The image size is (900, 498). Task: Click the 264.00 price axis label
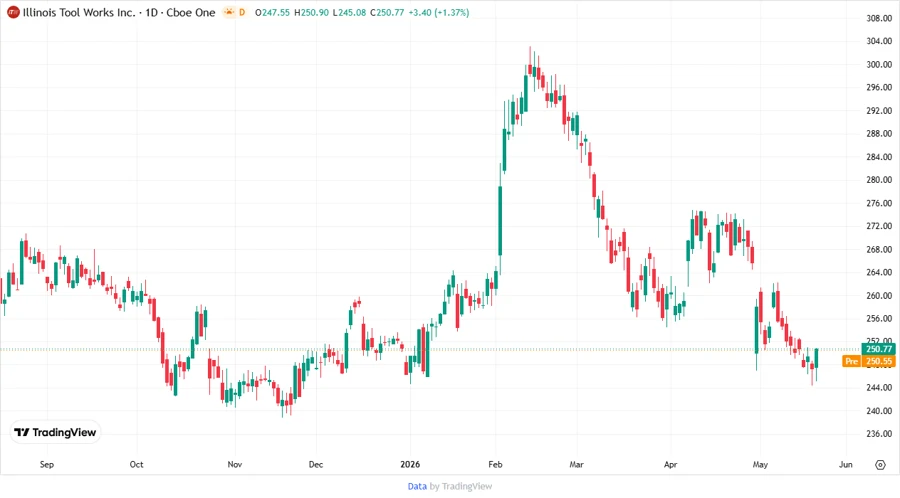pos(879,273)
